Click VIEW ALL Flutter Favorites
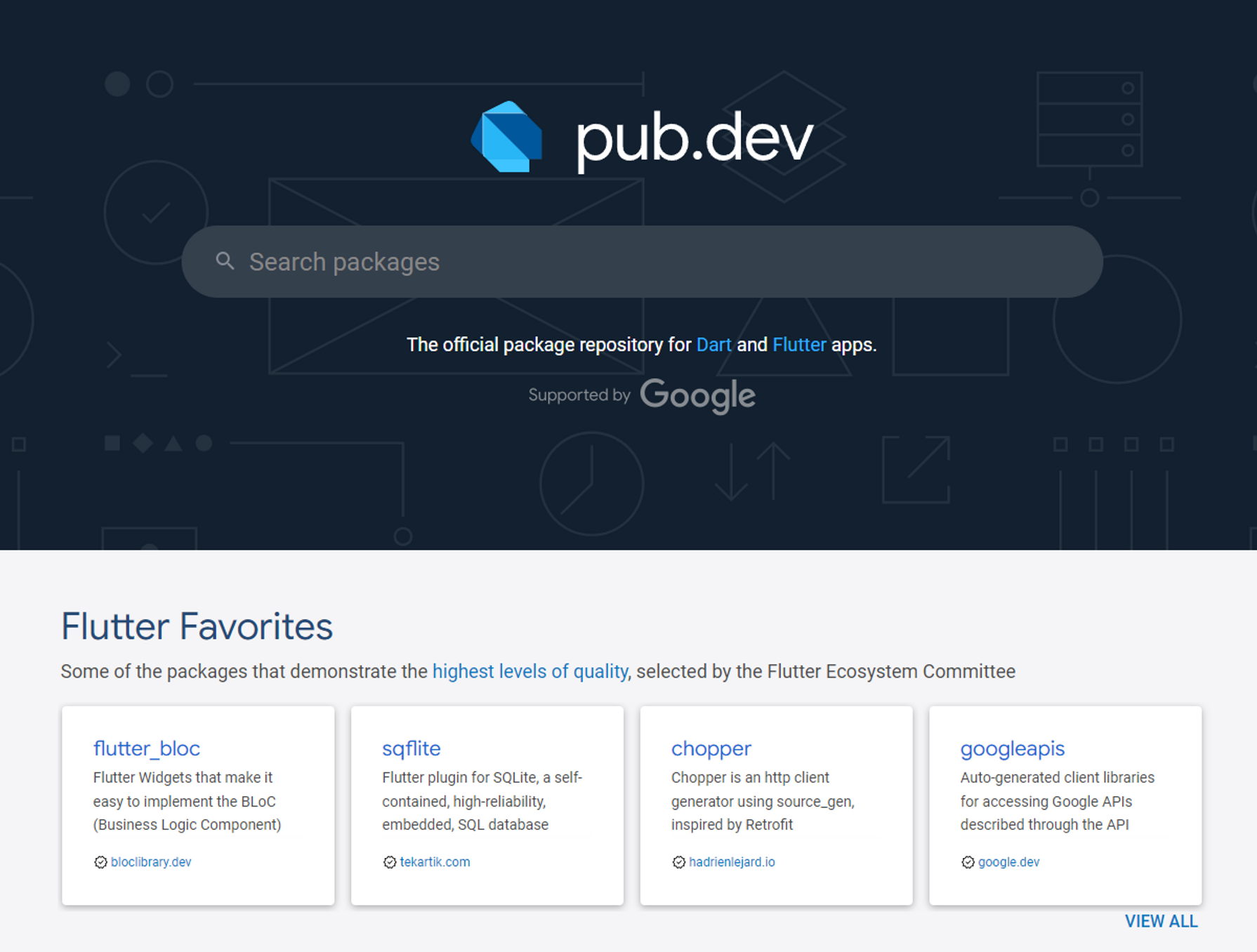 [1161, 921]
